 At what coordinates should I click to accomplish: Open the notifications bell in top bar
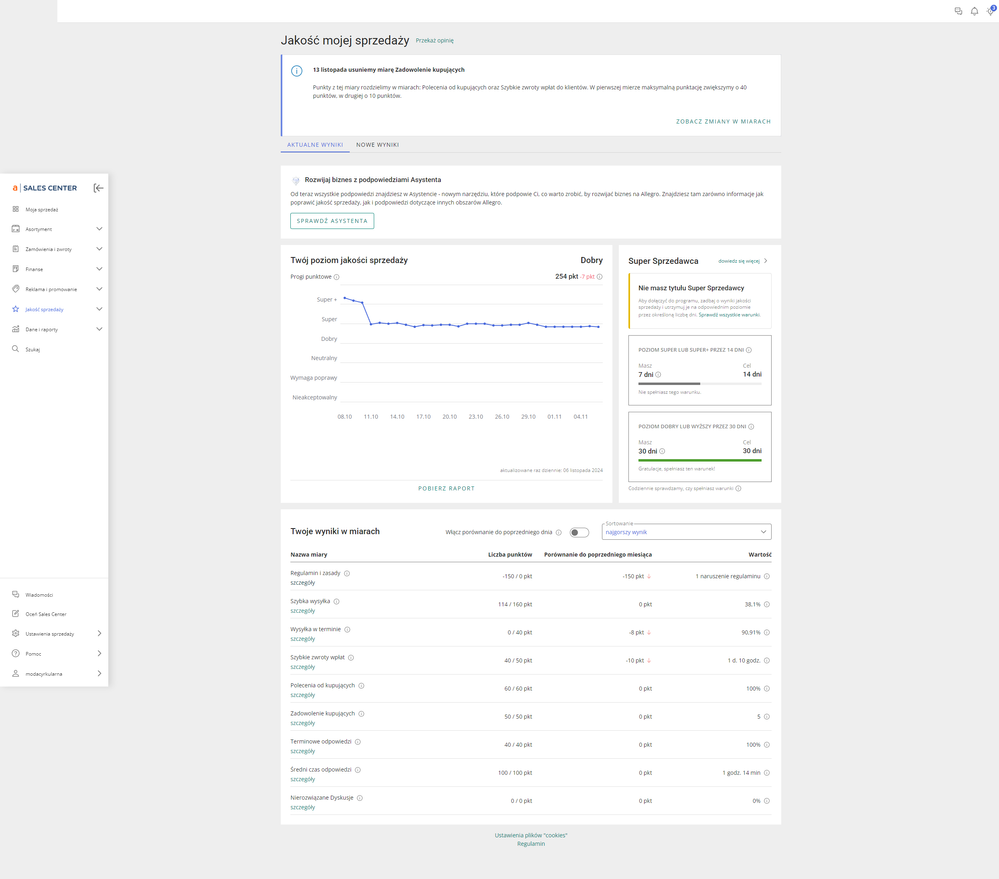(x=974, y=11)
